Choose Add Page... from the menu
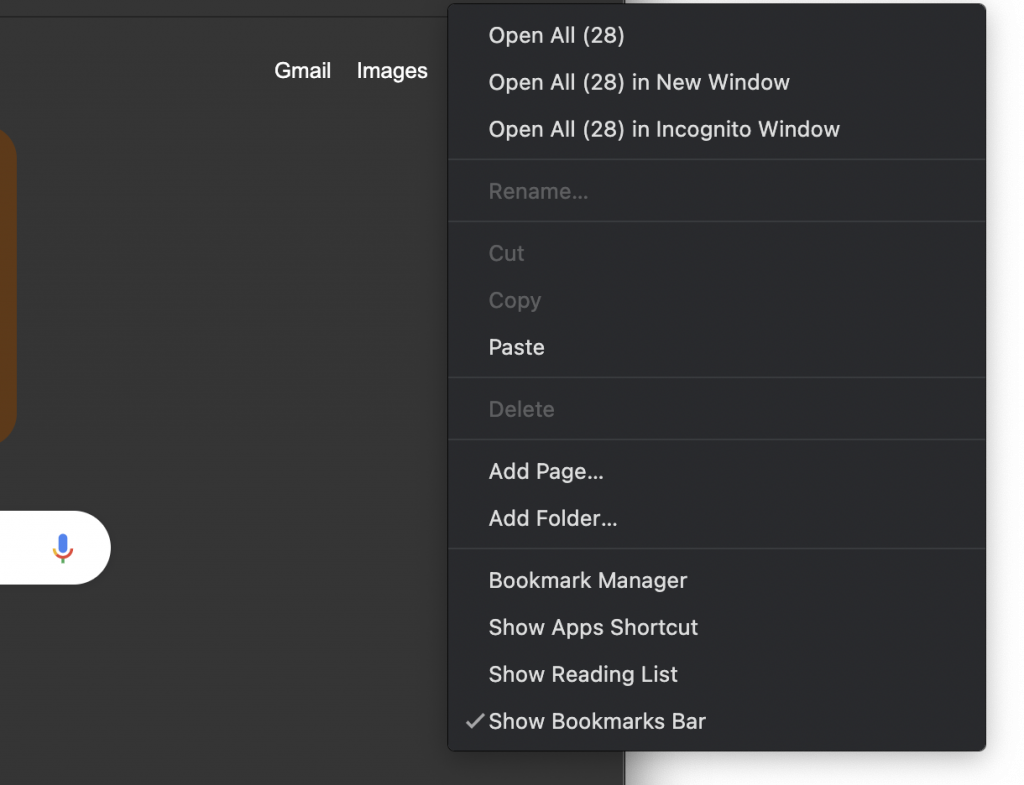This screenshot has height=785, width=1024. click(x=546, y=471)
